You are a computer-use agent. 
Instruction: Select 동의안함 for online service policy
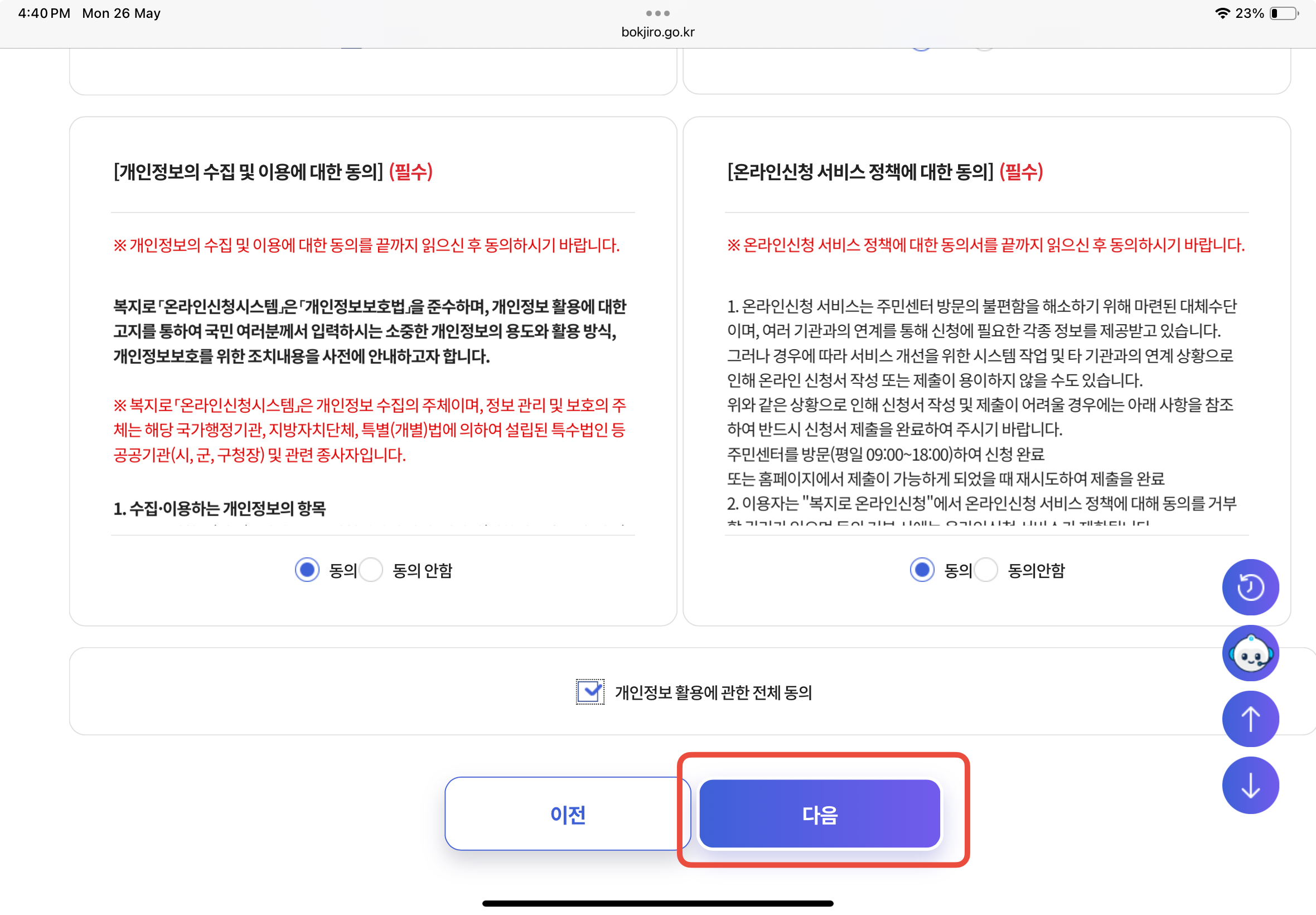pyautogui.click(x=986, y=570)
